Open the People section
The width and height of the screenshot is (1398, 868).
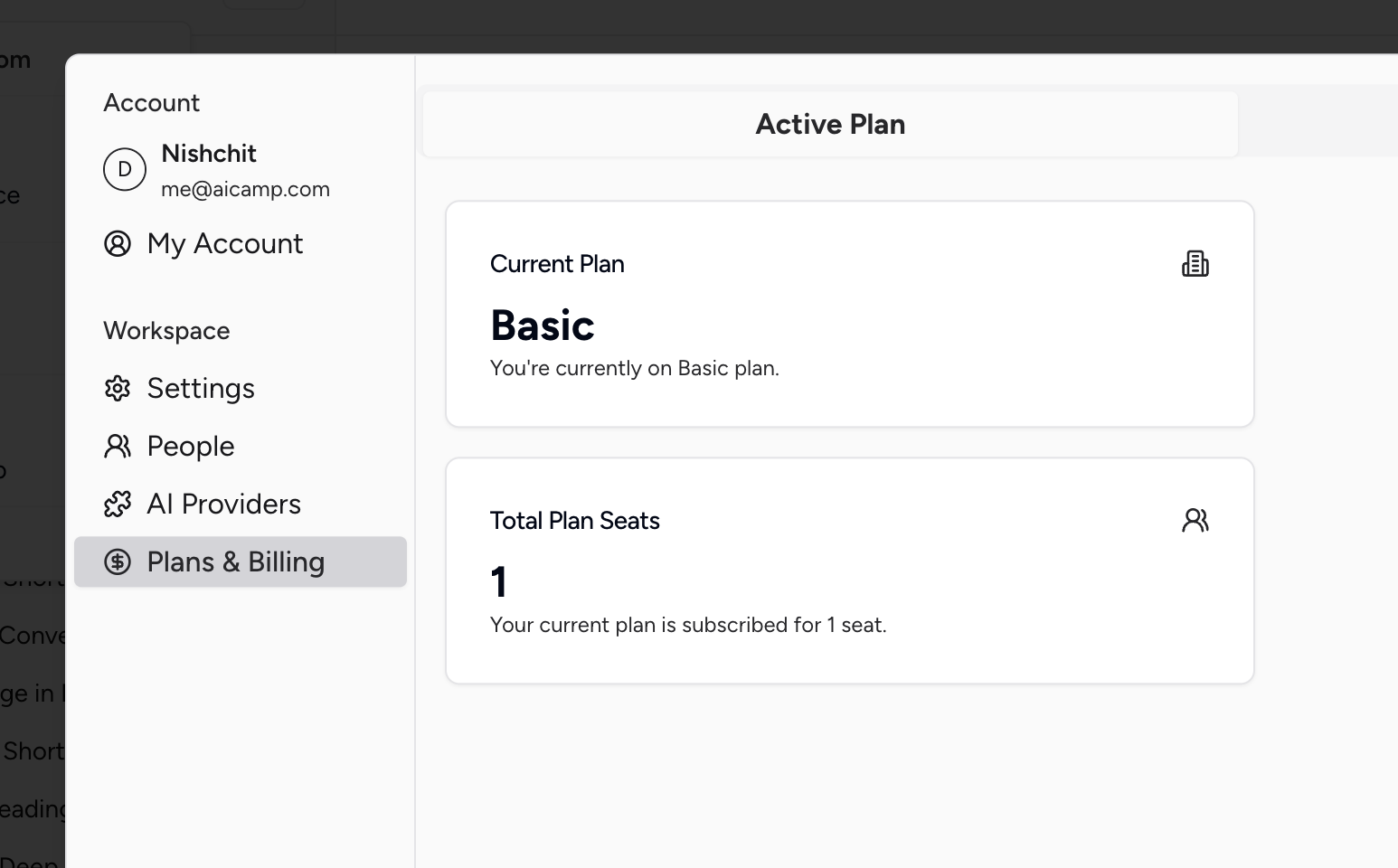(240, 446)
